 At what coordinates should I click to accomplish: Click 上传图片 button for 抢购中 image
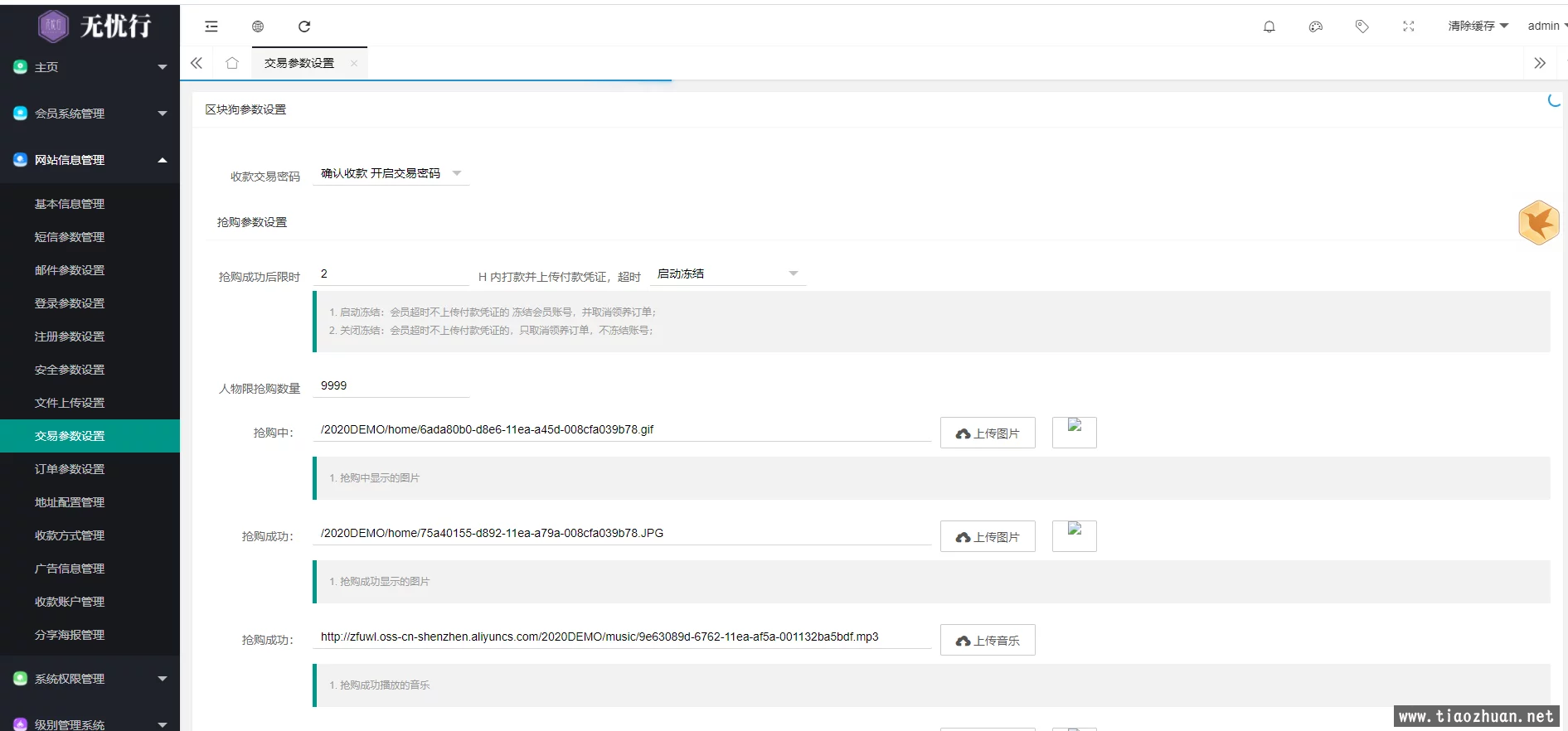pyautogui.click(x=987, y=433)
